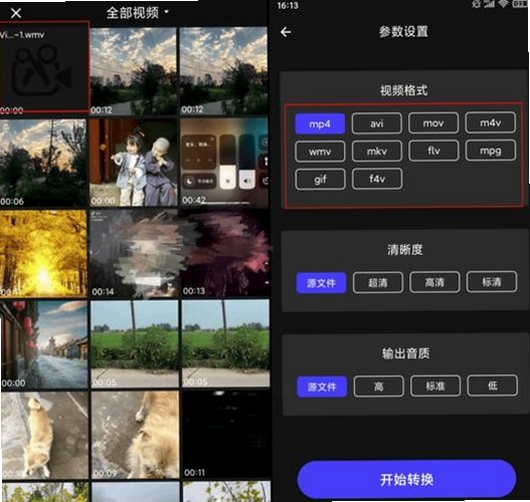Choose wmv video format
Screen dimensions: 530x502
click(320, 152)
